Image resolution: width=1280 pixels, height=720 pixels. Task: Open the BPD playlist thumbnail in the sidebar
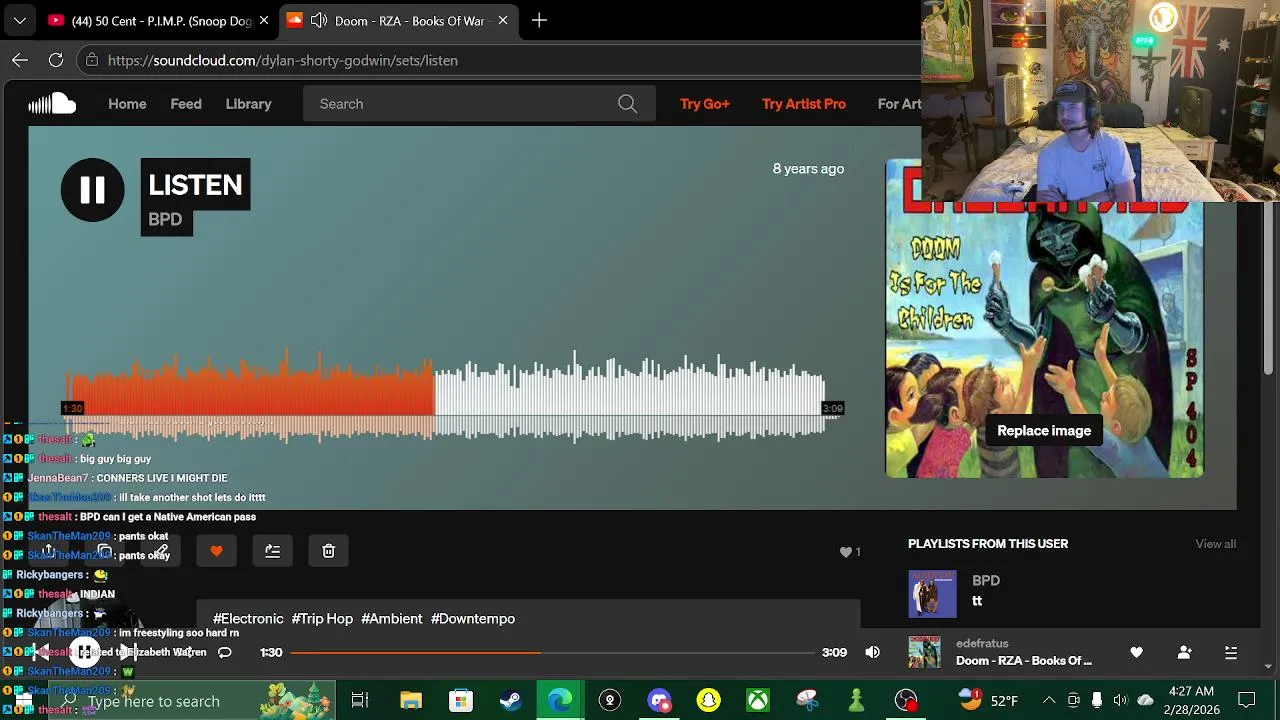[932, 594]
